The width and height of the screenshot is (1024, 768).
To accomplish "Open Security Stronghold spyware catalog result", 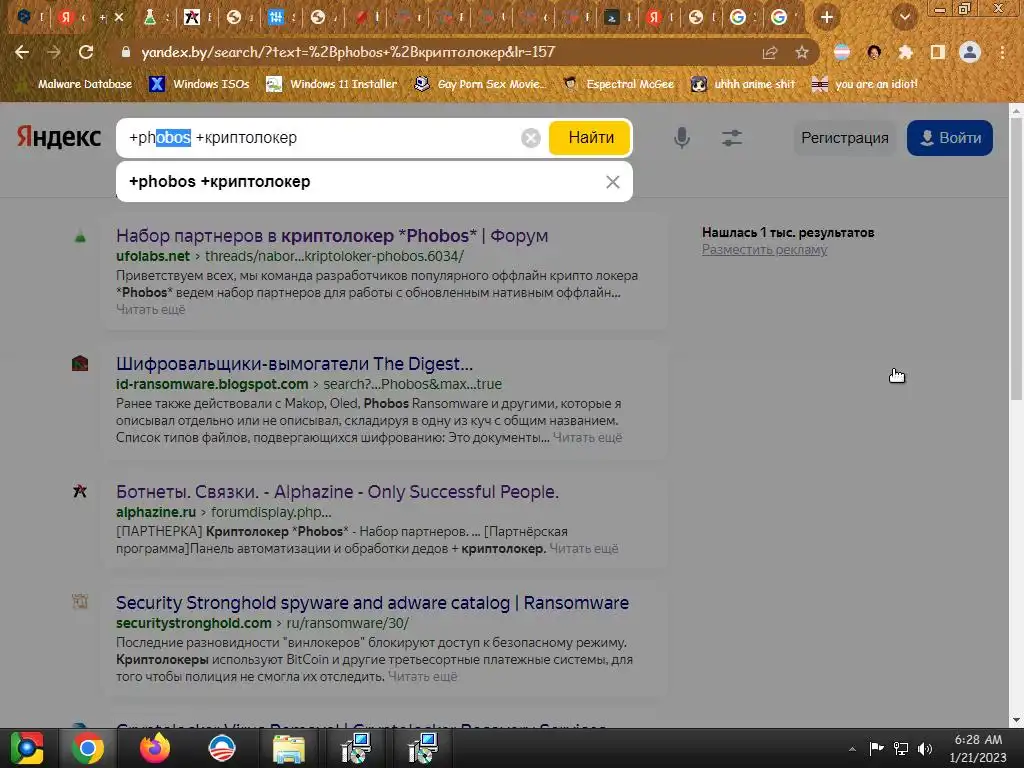I will (x=372, y=603).
